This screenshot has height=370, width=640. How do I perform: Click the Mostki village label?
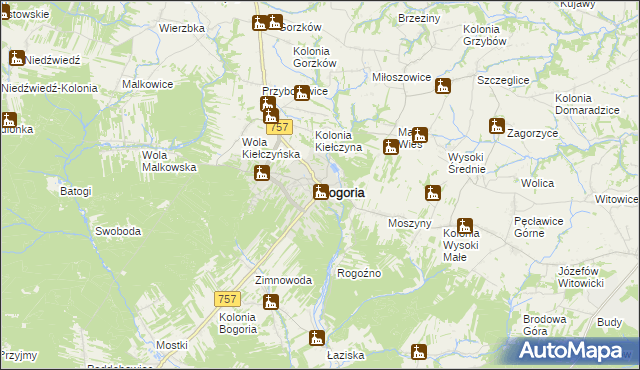[x=172, y=345]
